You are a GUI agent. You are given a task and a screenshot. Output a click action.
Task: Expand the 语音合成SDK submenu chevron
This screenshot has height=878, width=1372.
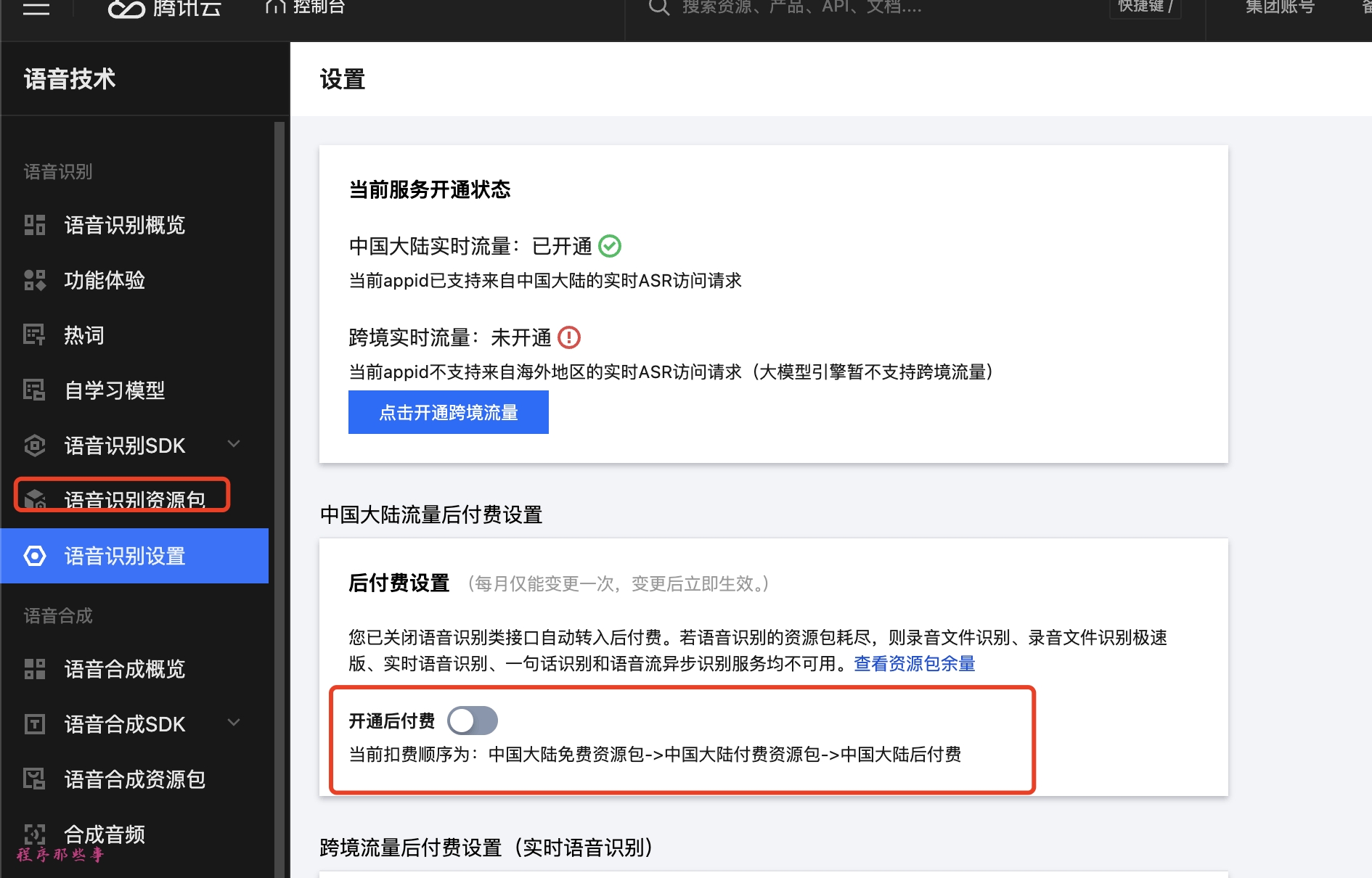(x=234, y=723)
